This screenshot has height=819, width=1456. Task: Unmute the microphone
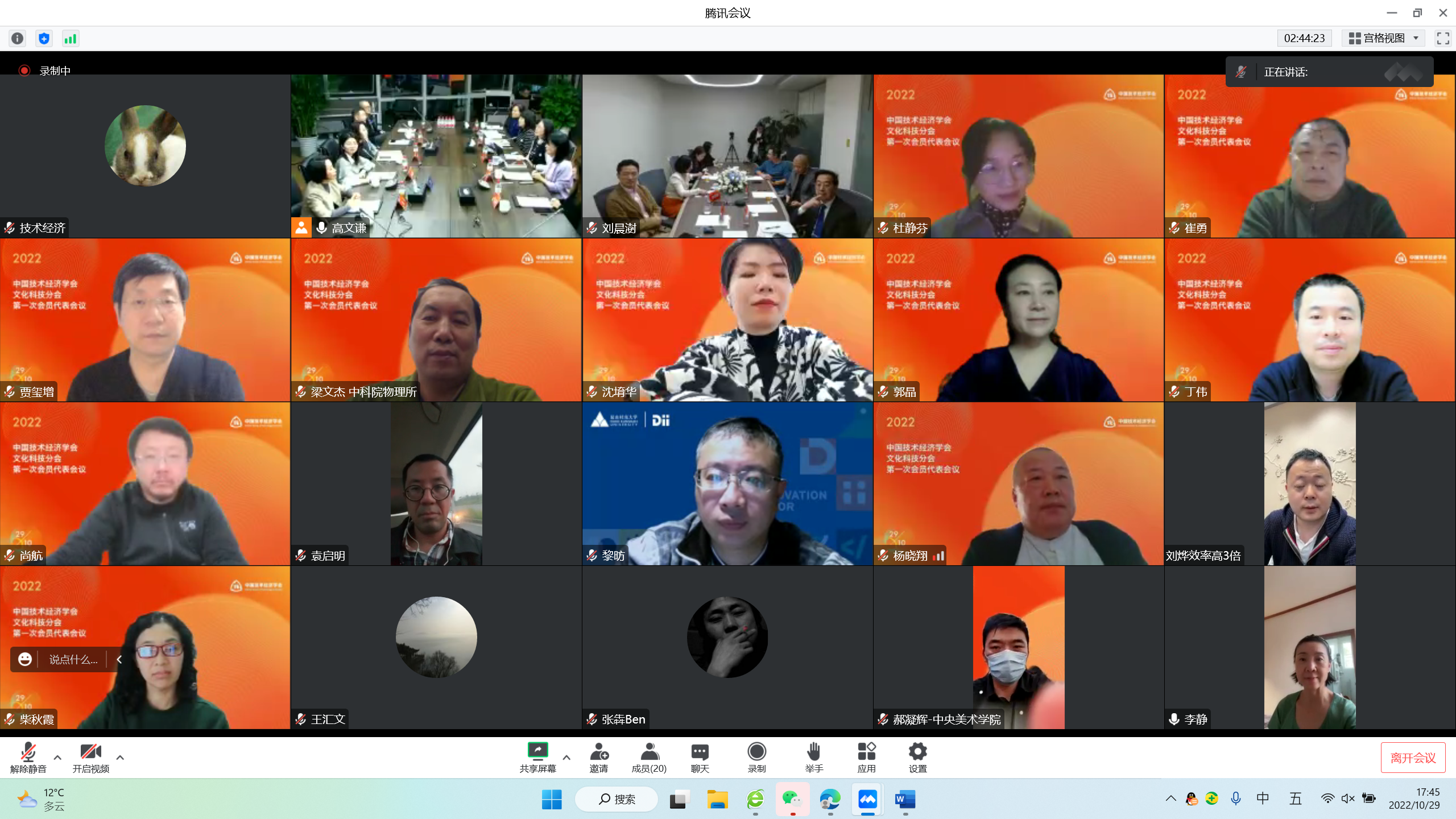point(28,751)
